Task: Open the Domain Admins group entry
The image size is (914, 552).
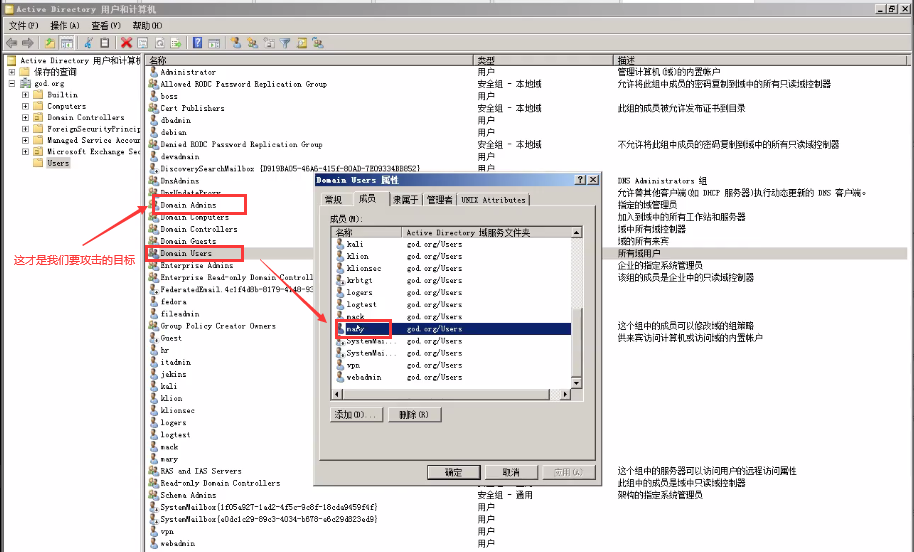Action: 188,205
